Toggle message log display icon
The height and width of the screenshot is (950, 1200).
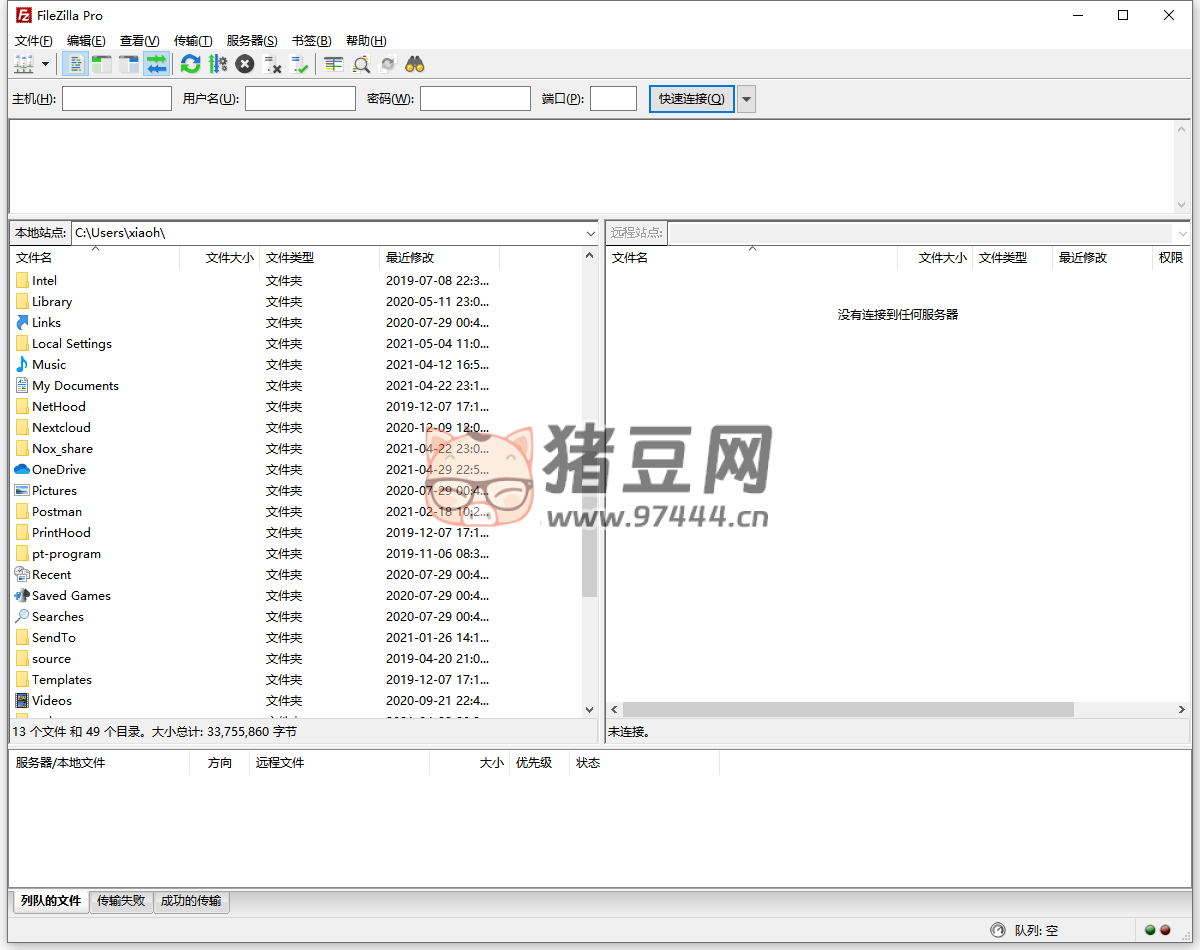[76, 64]
